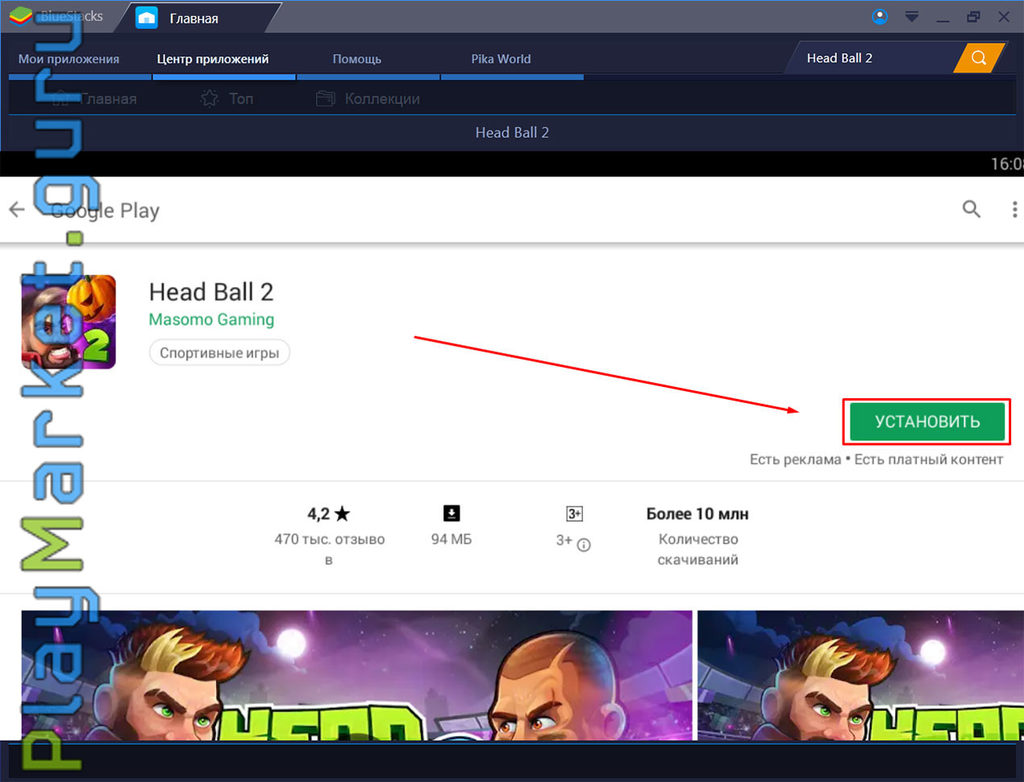Open the first game screenshot
1024x782 pixels.
click(x=357, y=676)
